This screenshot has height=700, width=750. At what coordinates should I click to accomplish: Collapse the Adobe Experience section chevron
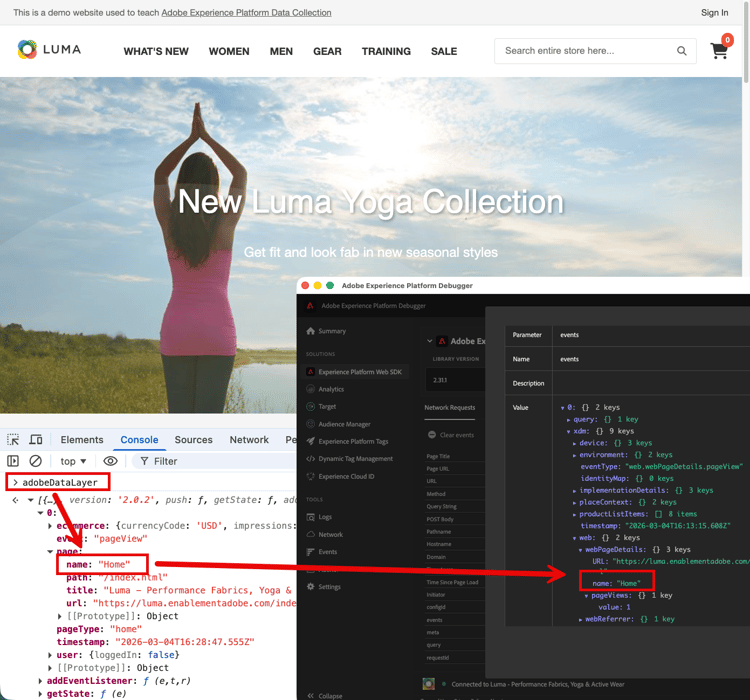pyautogui.click(x=430, y=341)
